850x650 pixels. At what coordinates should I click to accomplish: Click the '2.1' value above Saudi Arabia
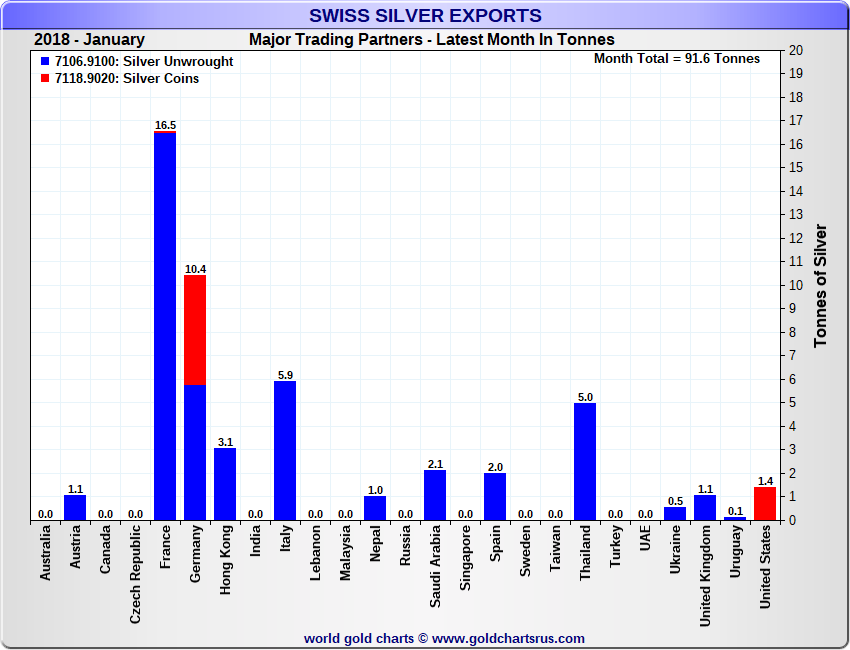435,464
